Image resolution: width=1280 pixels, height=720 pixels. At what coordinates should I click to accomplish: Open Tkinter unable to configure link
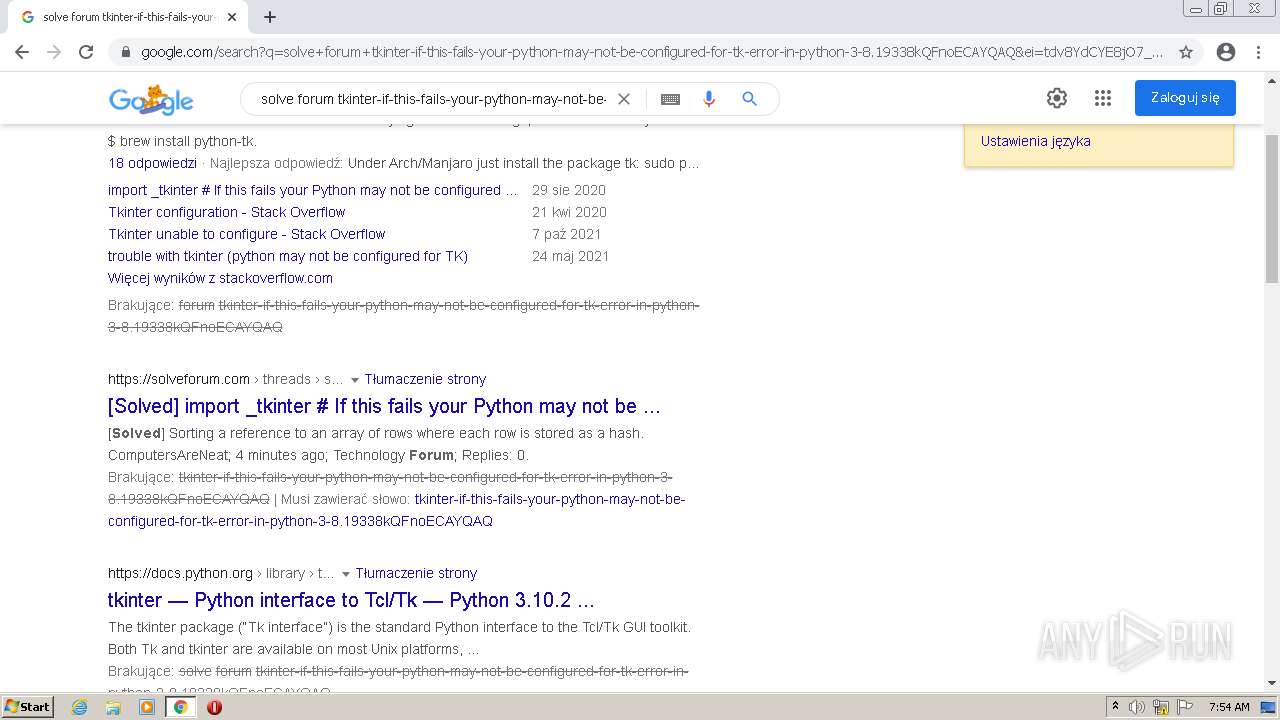point(246,234)
